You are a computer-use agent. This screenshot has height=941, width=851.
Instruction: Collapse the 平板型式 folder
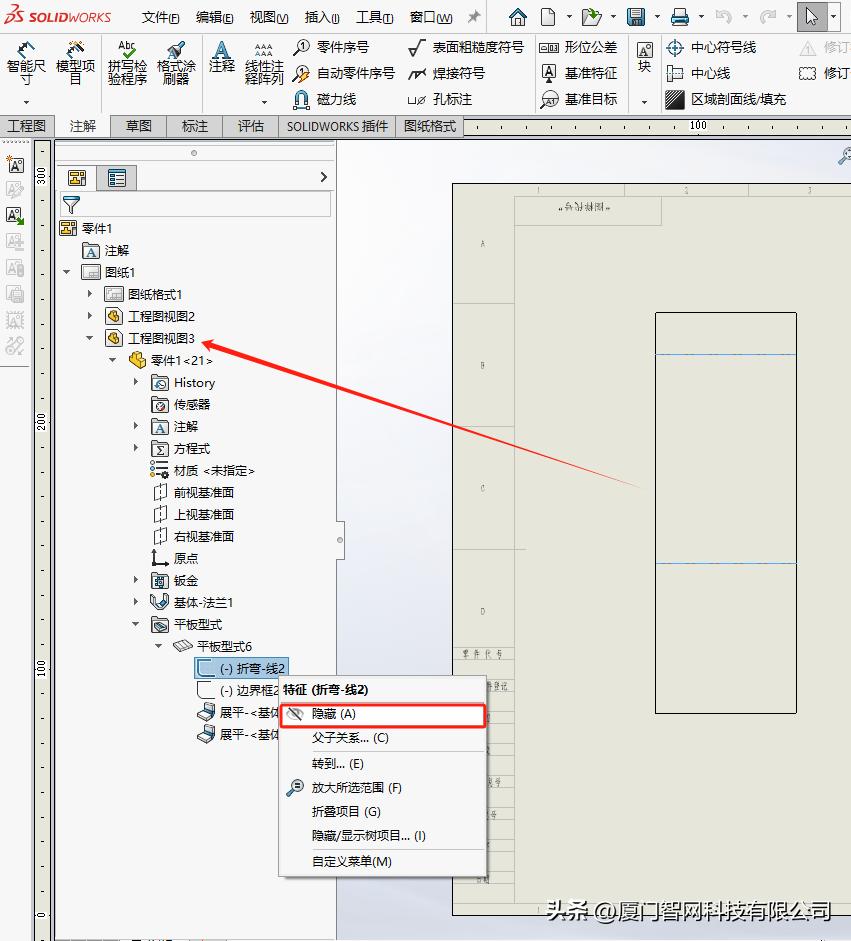point(136,624)
